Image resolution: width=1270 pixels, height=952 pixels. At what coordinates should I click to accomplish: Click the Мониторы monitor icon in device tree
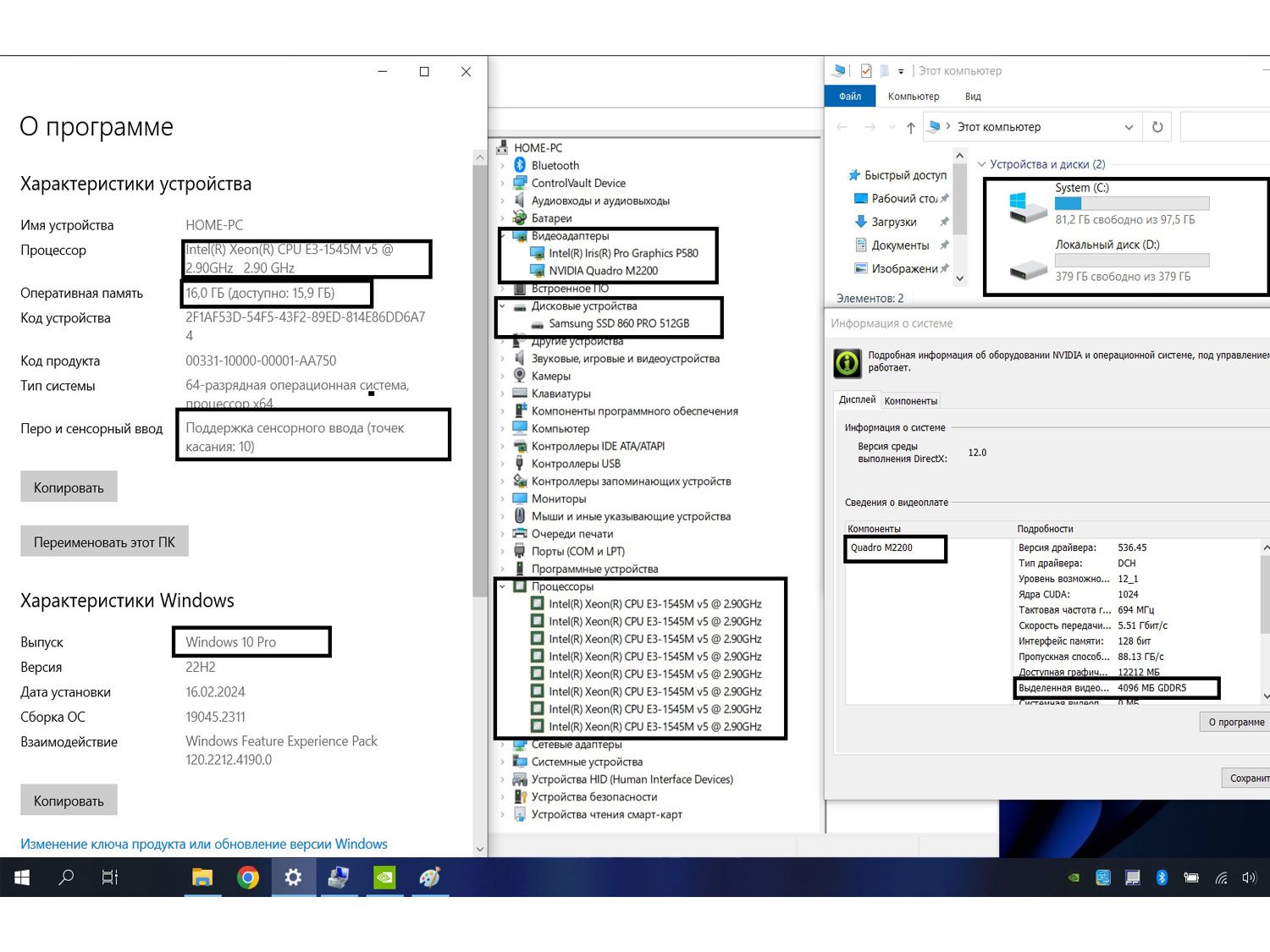[x=520, y=498]
